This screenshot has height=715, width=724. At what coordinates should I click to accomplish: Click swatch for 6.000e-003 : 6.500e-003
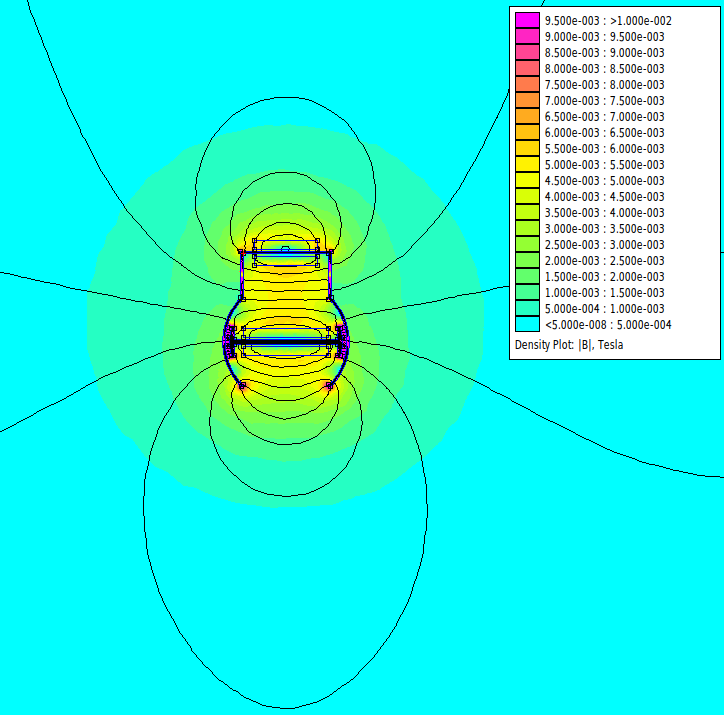click(x=527, y=132)
